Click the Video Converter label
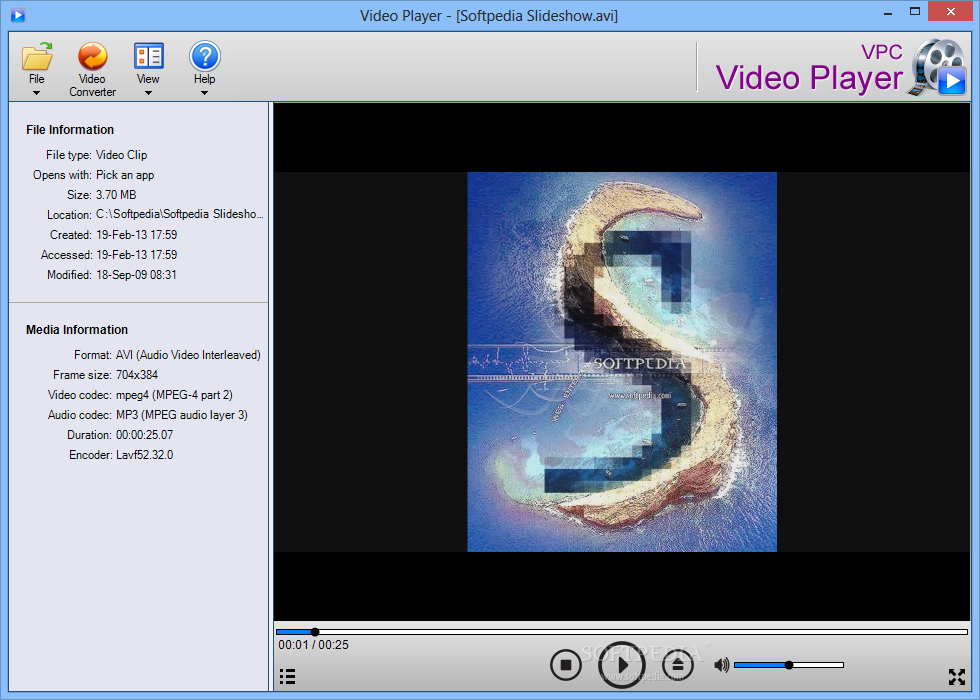 click(x=92, y=86)
